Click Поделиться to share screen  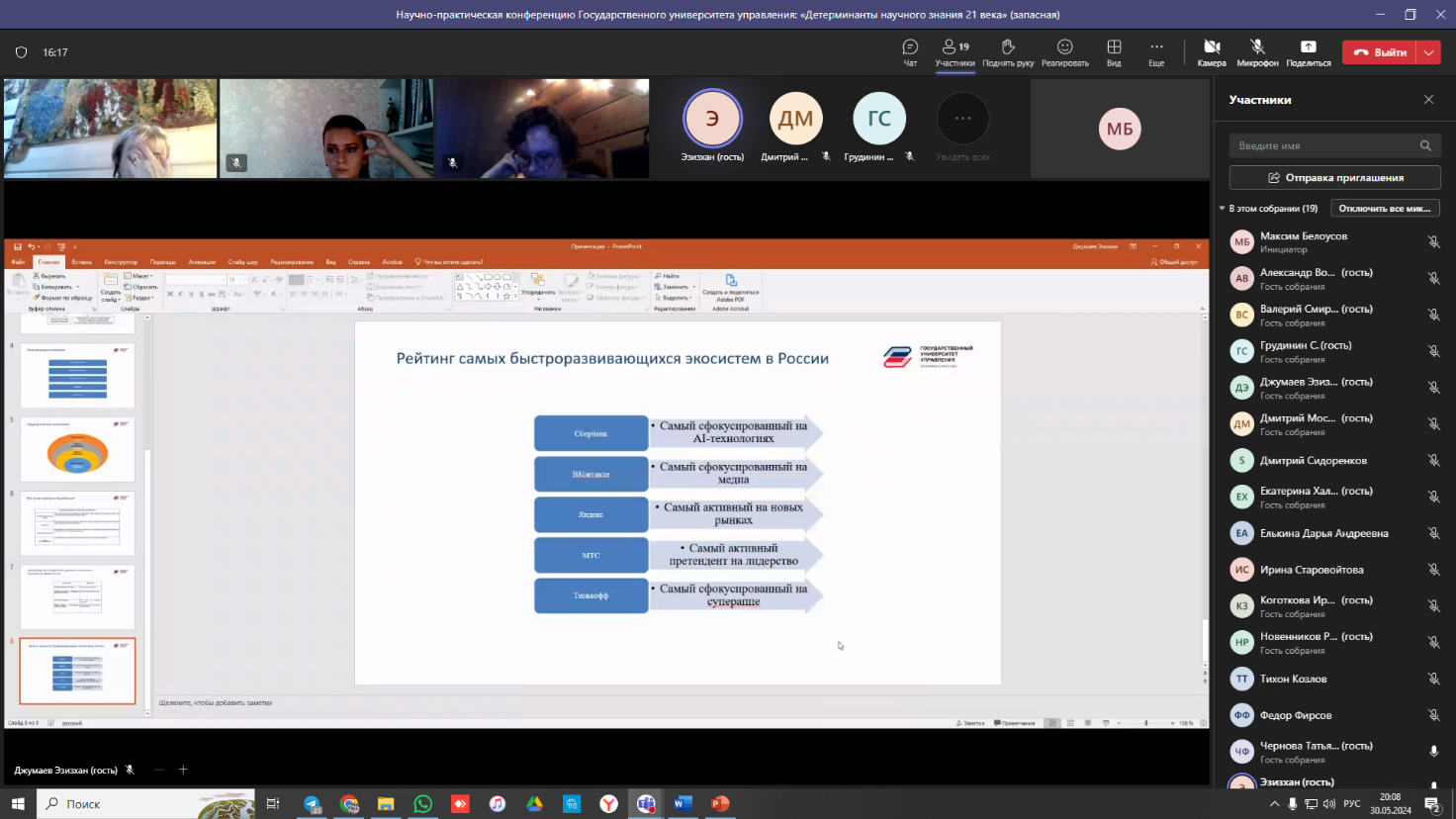1308,52
